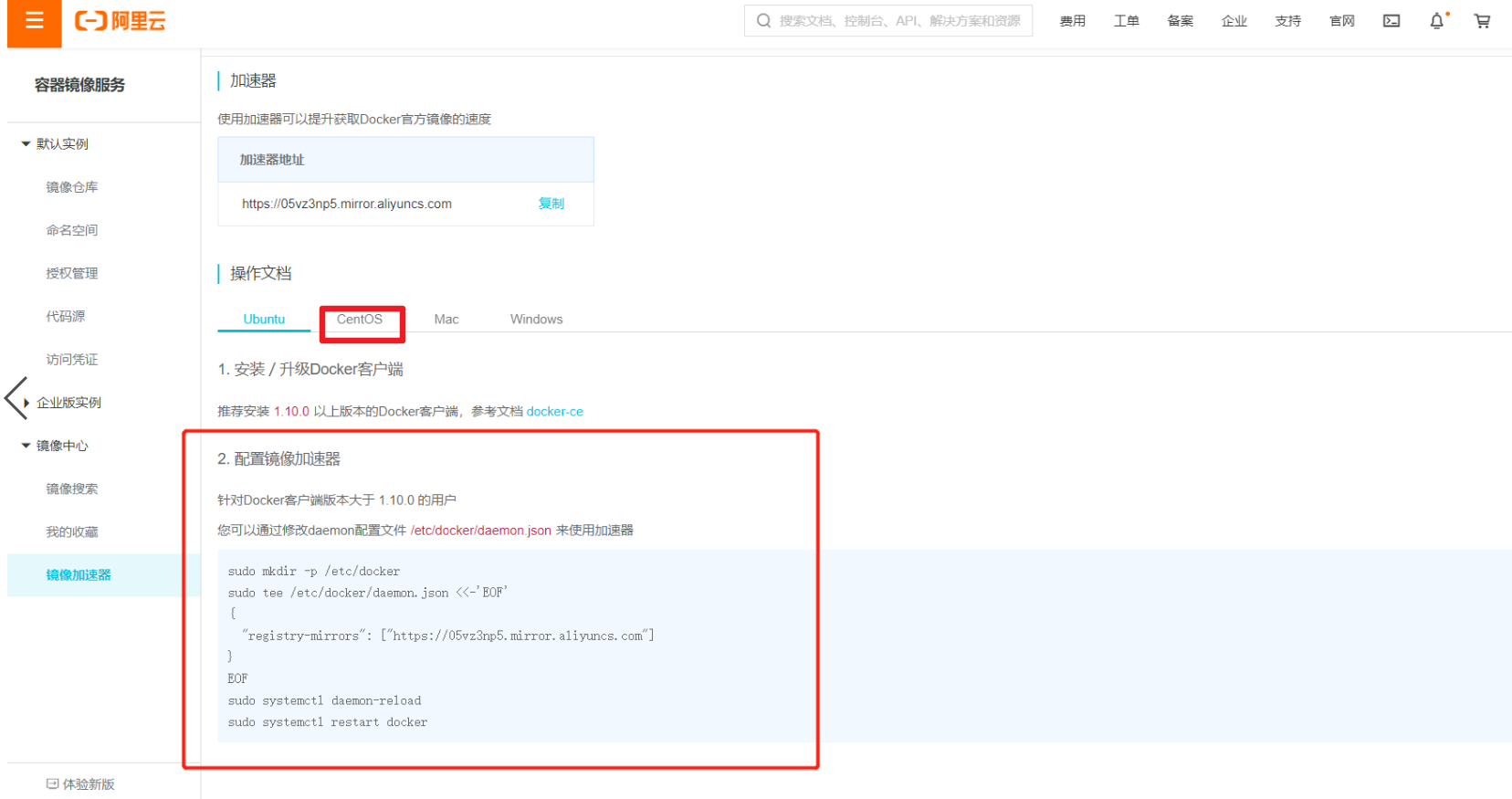This screenshot has width=1512, height=799.
Task: Click the Alibaba Cloud logo
Action: click(120, 21)
